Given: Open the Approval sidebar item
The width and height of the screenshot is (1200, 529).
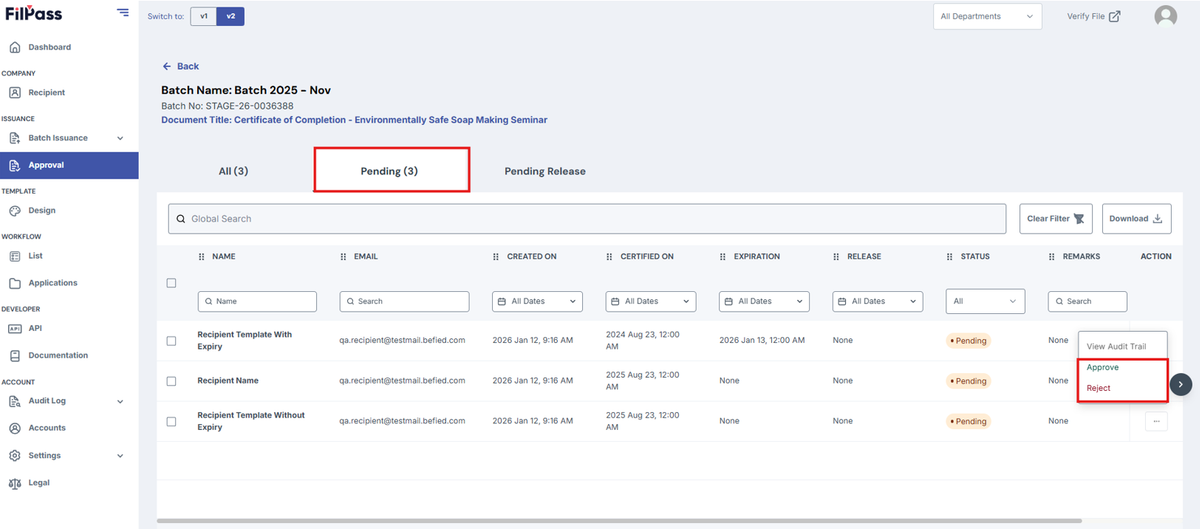Looking at the screenshot, I should [x=69, y=165].
